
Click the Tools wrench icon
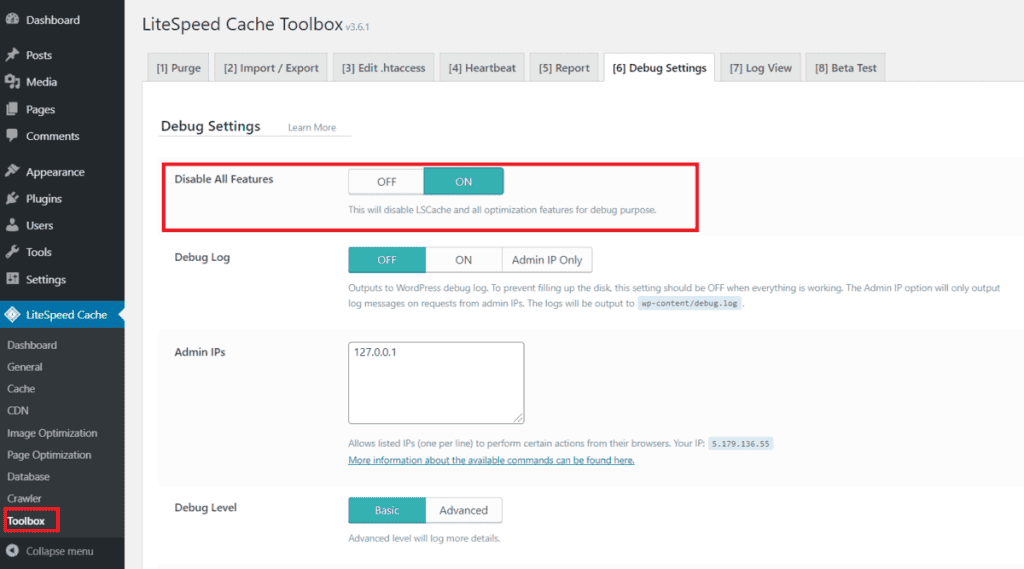12,252
